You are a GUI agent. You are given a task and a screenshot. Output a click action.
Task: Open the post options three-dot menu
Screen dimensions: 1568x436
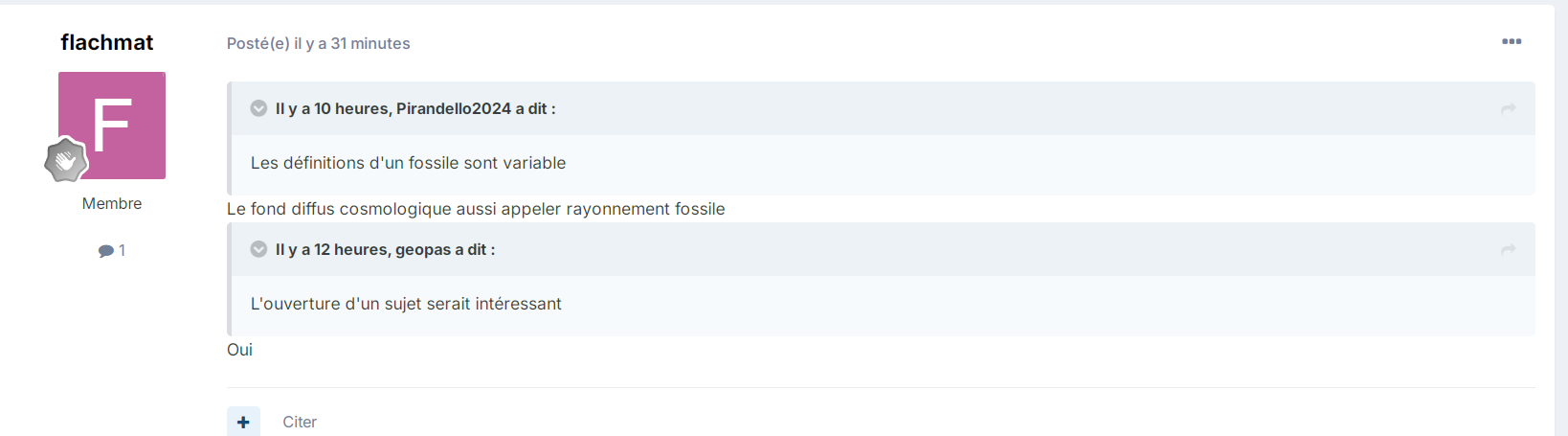coord(1512,41)
